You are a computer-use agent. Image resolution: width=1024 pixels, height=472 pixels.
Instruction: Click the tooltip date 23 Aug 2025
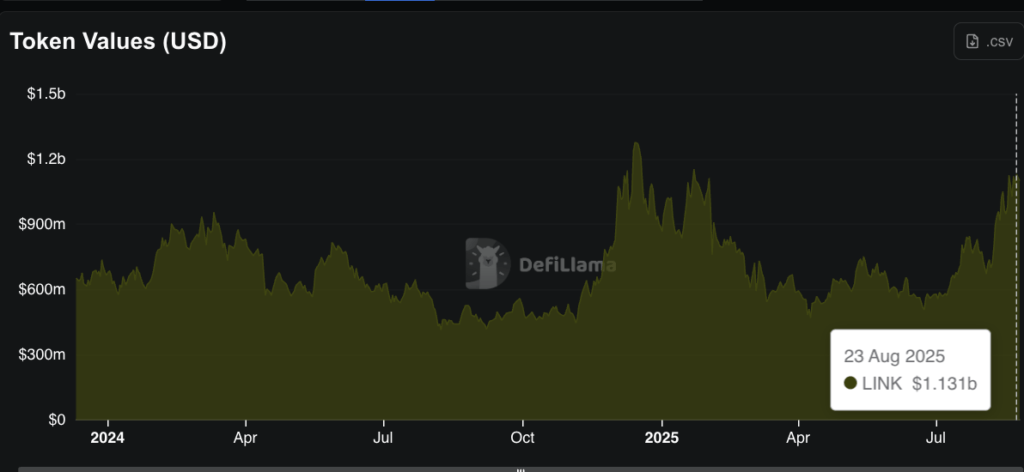(x=894, y=356)
